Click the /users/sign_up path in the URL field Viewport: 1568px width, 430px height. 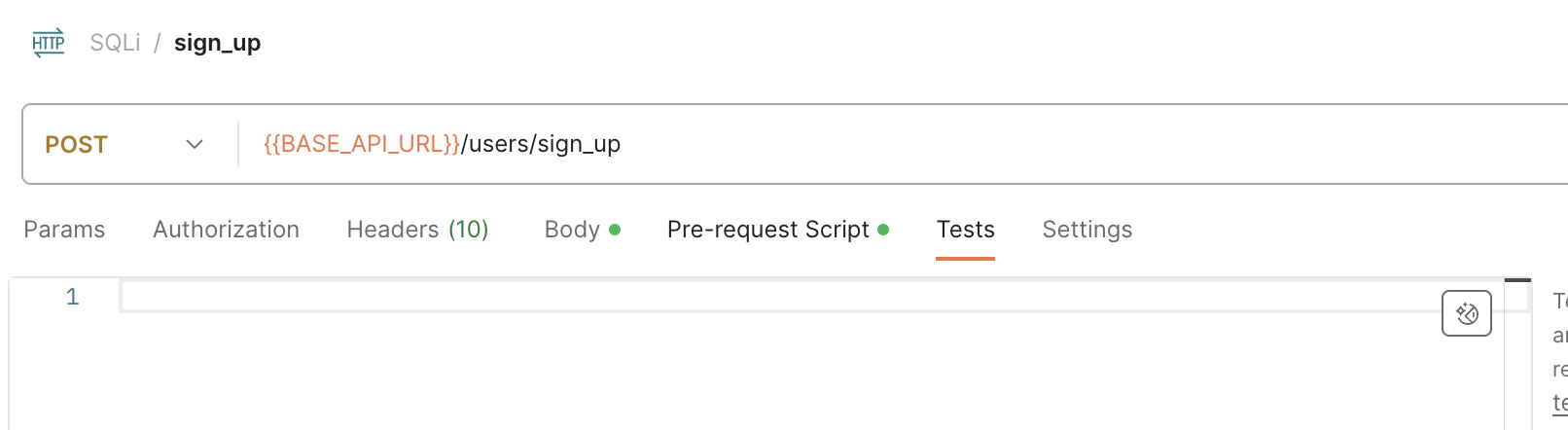tap(541, 144)
